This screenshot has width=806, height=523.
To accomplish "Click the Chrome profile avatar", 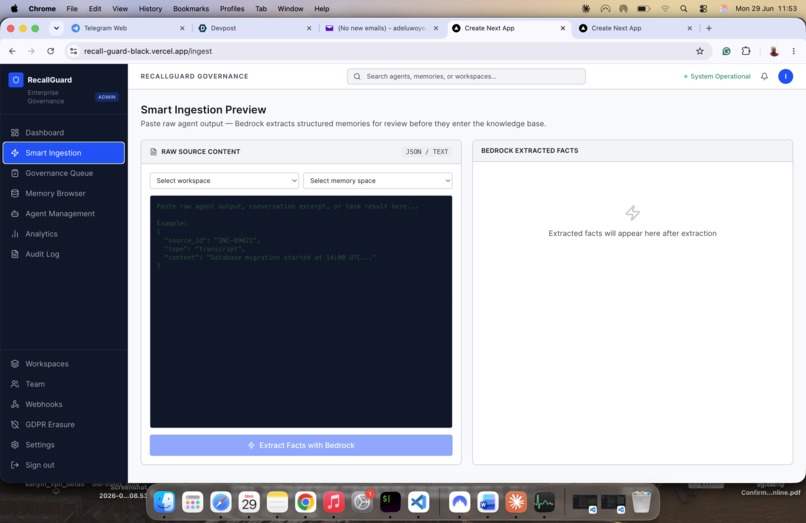I will pyautogui.click(x=774, y=51).
